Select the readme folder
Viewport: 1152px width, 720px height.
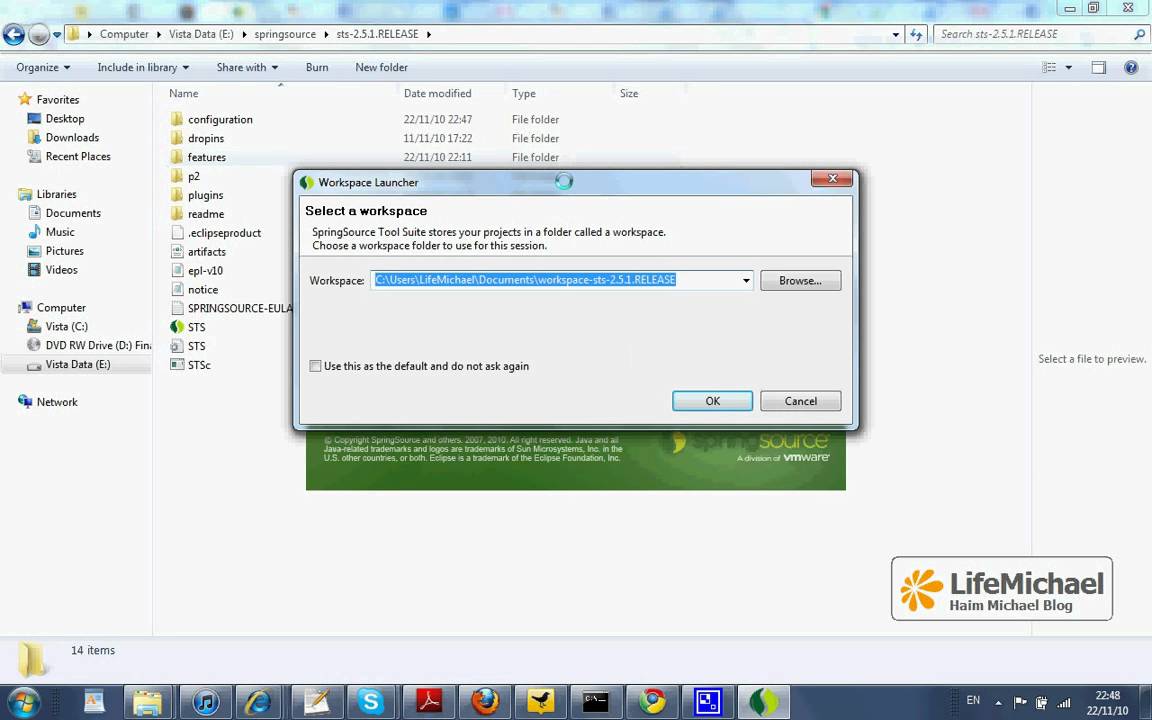tap(206, 214)
